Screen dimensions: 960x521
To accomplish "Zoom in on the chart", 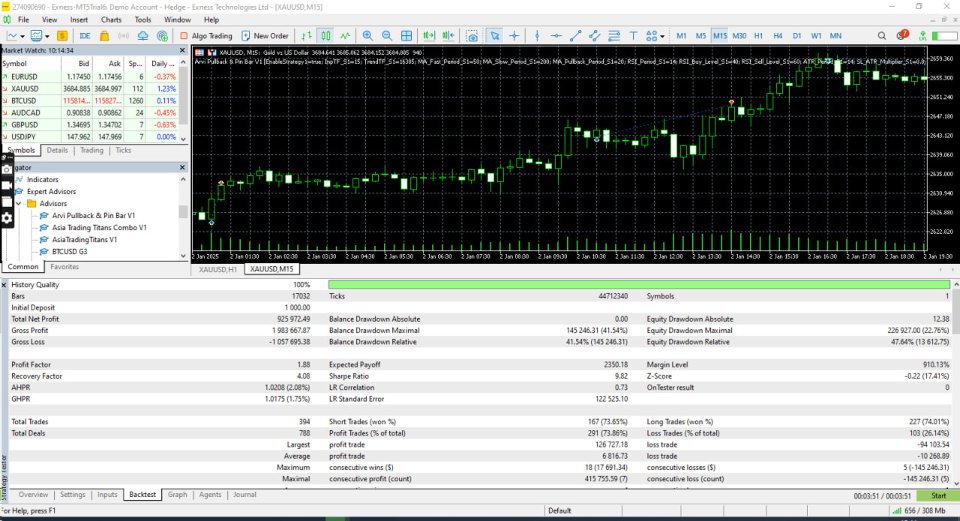I will (x=367, y=36).
